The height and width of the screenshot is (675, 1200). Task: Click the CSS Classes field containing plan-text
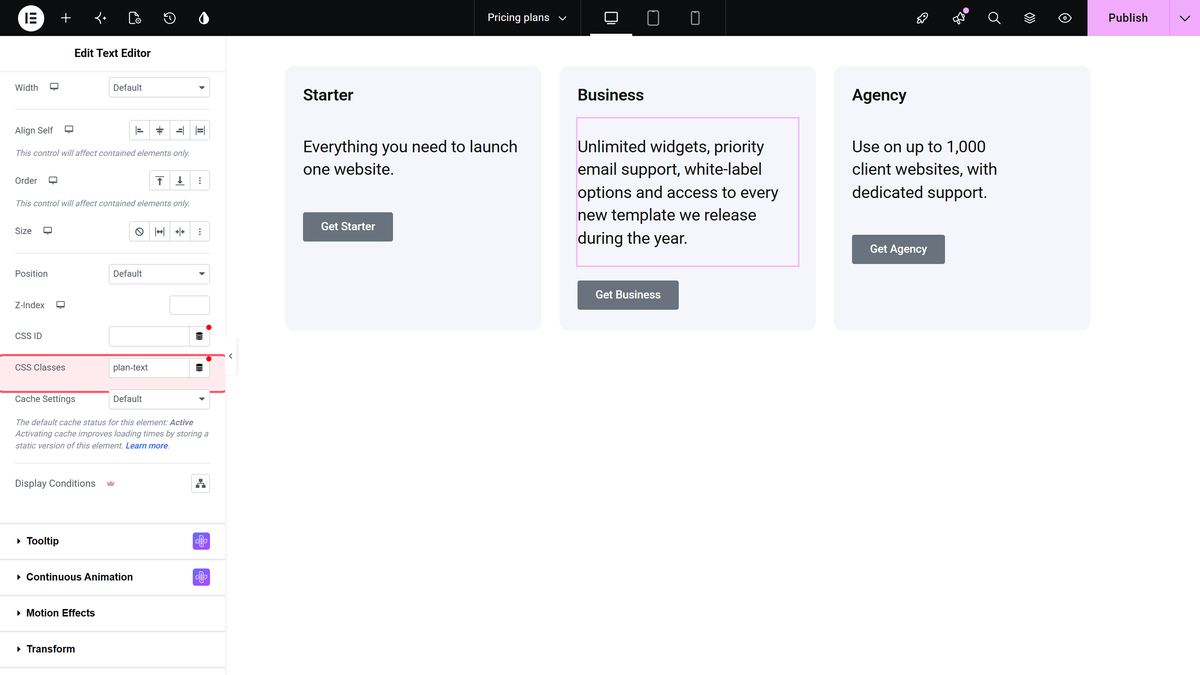(x=149, y=368)
